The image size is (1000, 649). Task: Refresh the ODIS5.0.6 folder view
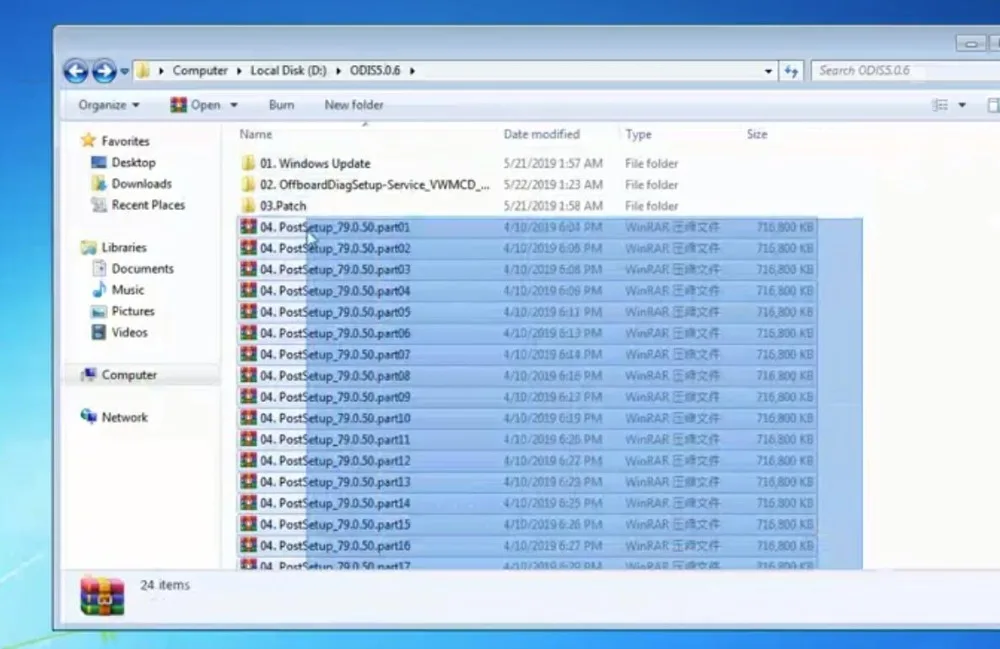point(791,71)
